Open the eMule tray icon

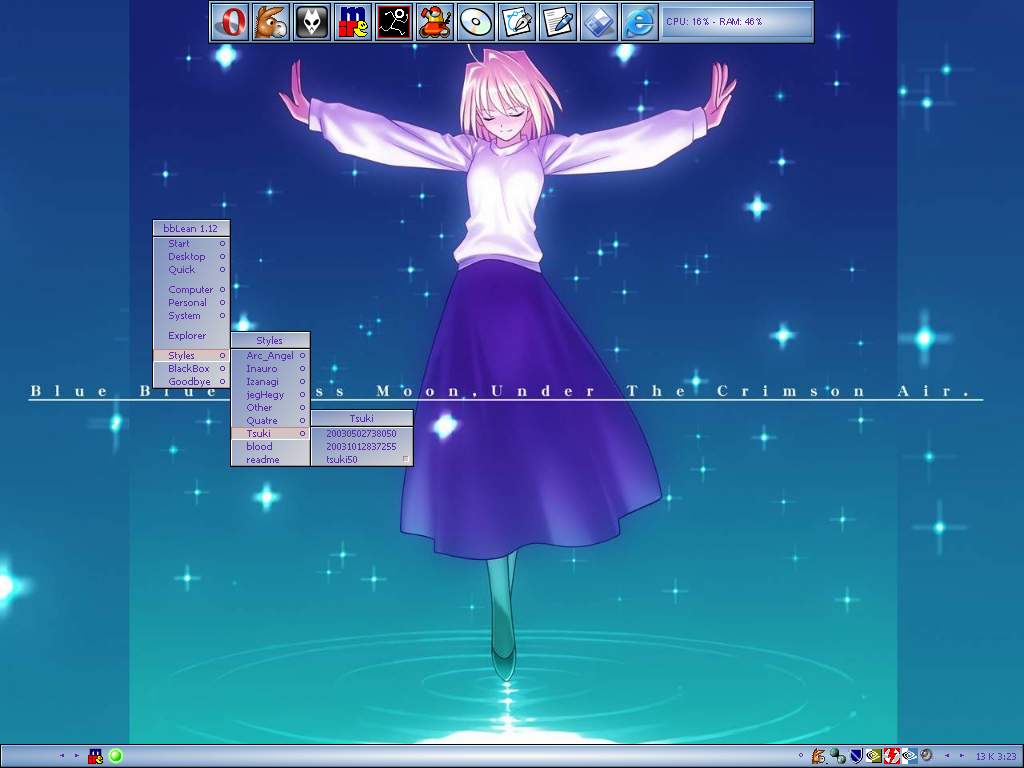(x=819, y=756)
